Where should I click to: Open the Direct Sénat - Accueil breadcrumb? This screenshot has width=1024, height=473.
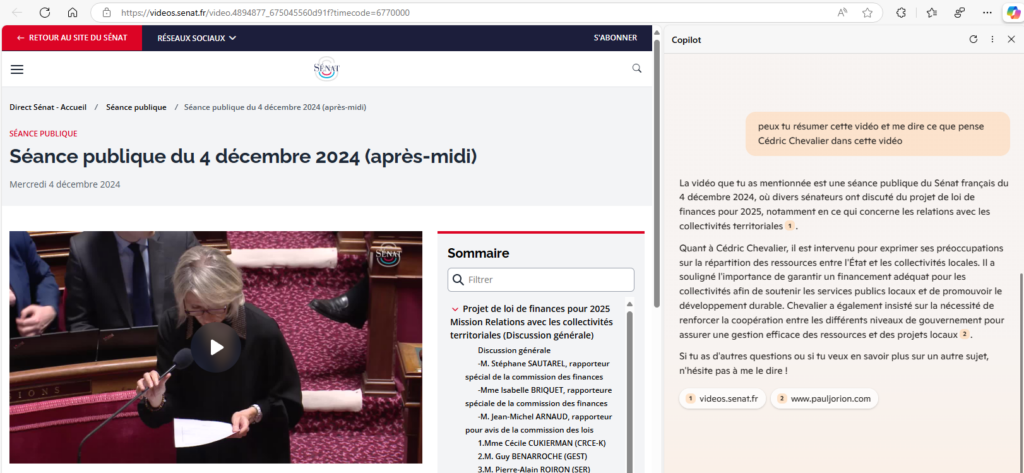pyautogui.click(x=48, y=107)
